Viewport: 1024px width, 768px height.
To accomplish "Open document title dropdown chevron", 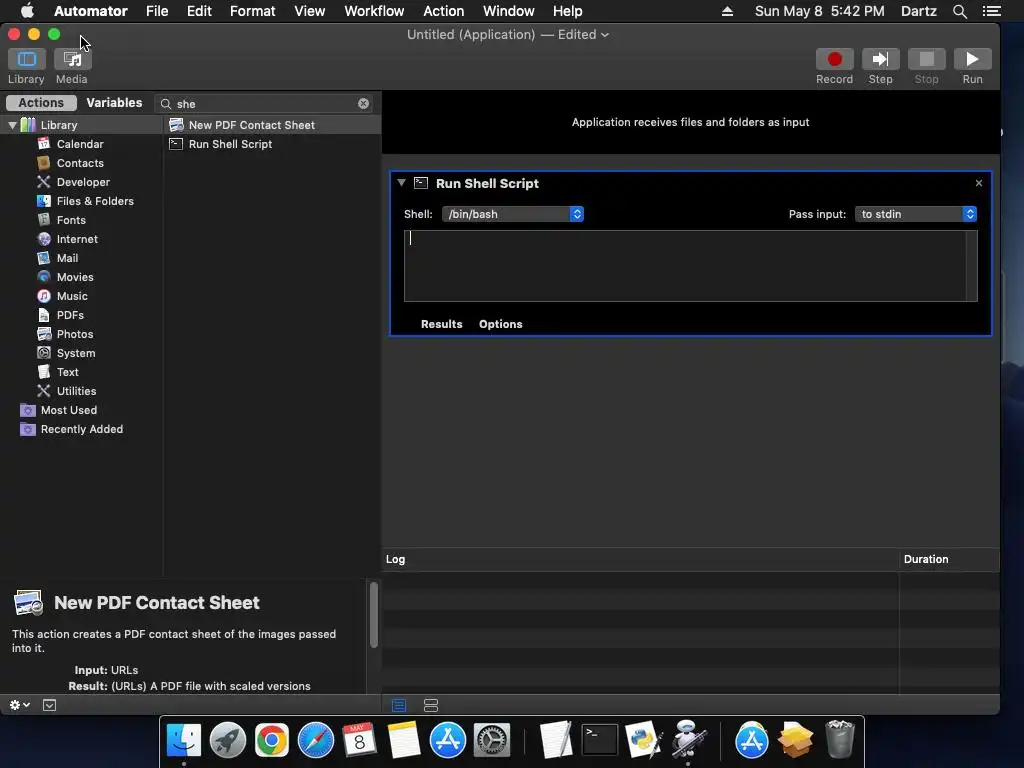I will click(605, 35).
